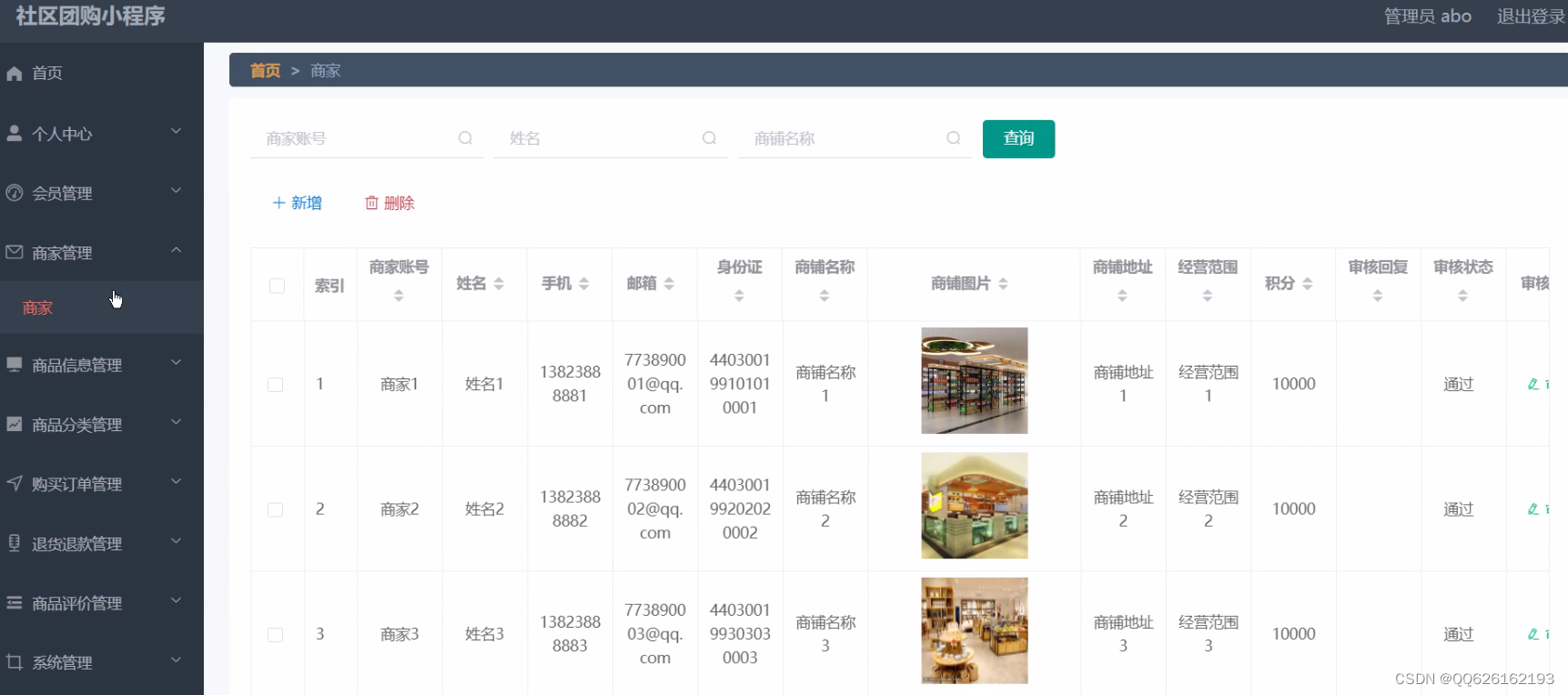1568x695 pixels.
Task: Click the 退出登录 link
Action: coord(1531,16)
